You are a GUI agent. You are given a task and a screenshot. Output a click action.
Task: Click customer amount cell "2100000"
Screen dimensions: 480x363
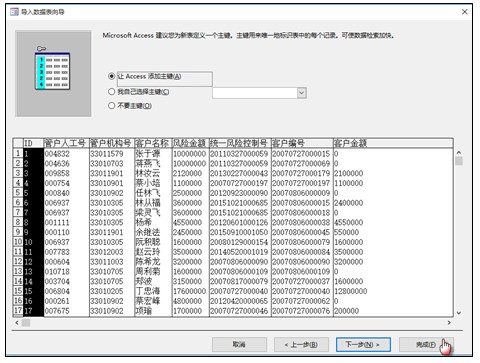(349, 173)
